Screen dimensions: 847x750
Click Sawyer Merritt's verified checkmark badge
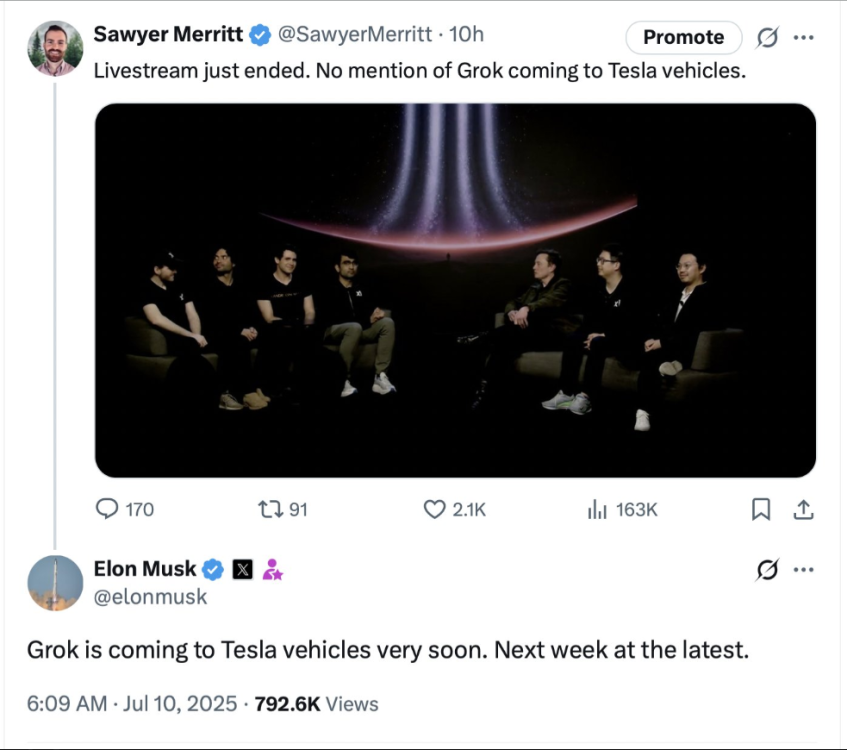click(259, 34)
